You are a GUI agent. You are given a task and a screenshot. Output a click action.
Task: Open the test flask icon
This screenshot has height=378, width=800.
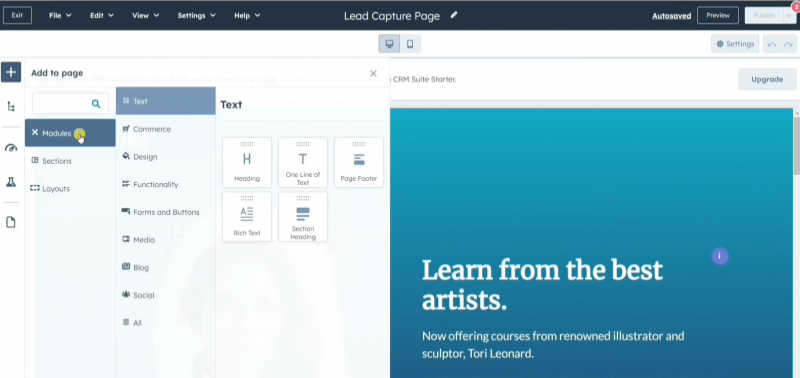tap(11, 182)
